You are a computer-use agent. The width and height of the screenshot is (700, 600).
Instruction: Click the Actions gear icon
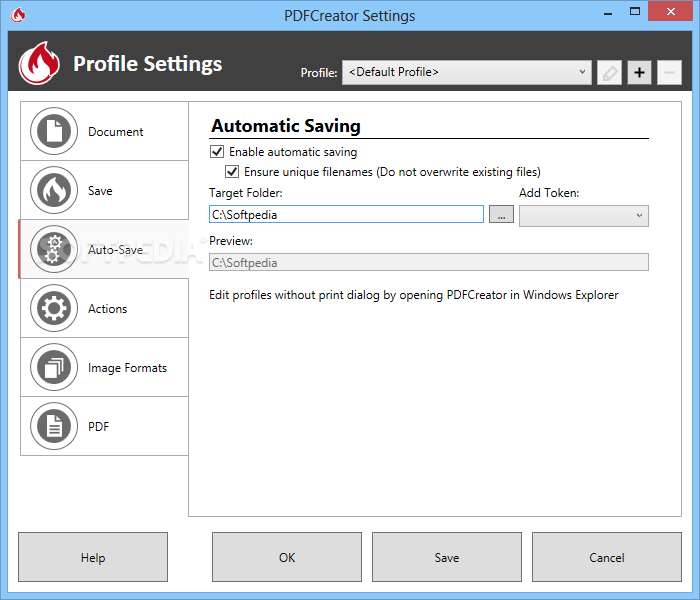(54, 308)
